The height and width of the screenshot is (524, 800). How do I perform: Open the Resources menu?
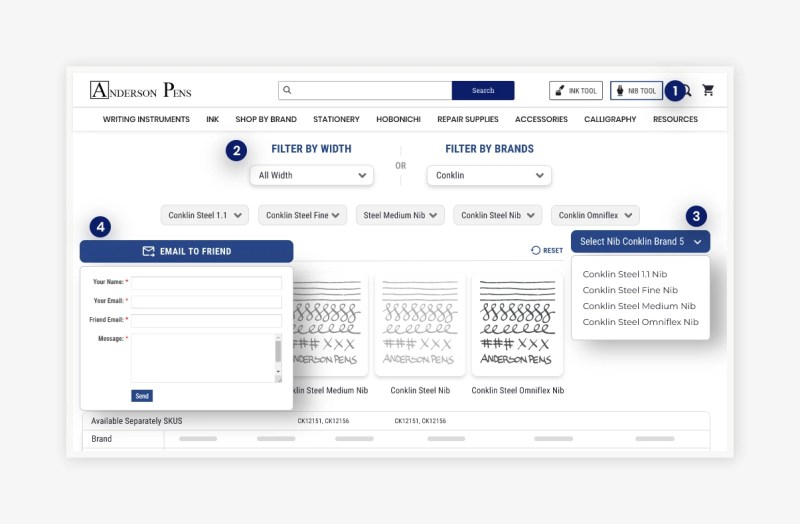pyautogui.click(x=676, y=119)
